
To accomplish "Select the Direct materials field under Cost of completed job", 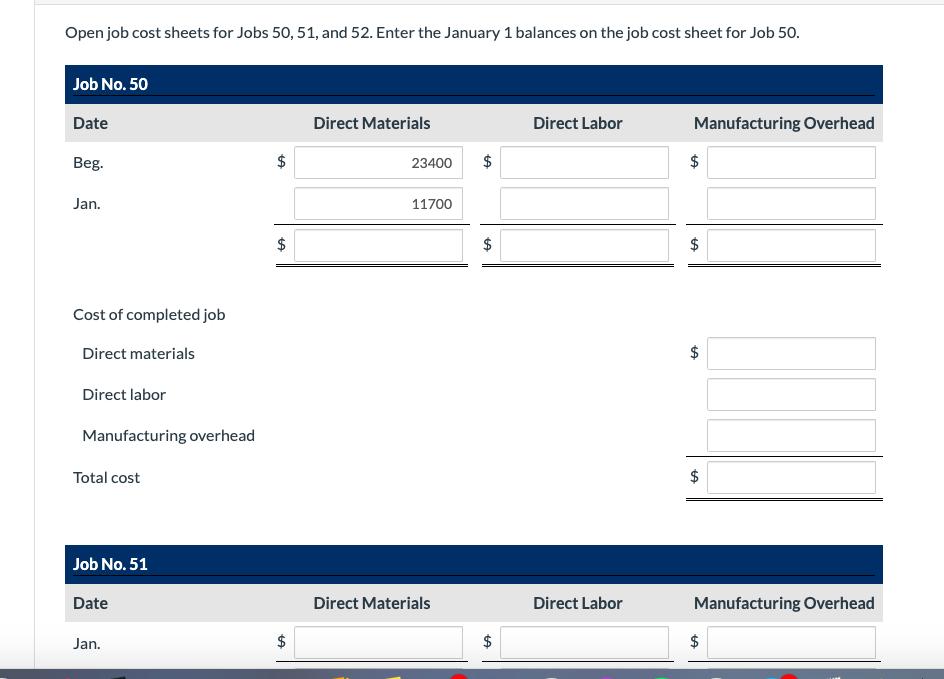I will point(791,353).
